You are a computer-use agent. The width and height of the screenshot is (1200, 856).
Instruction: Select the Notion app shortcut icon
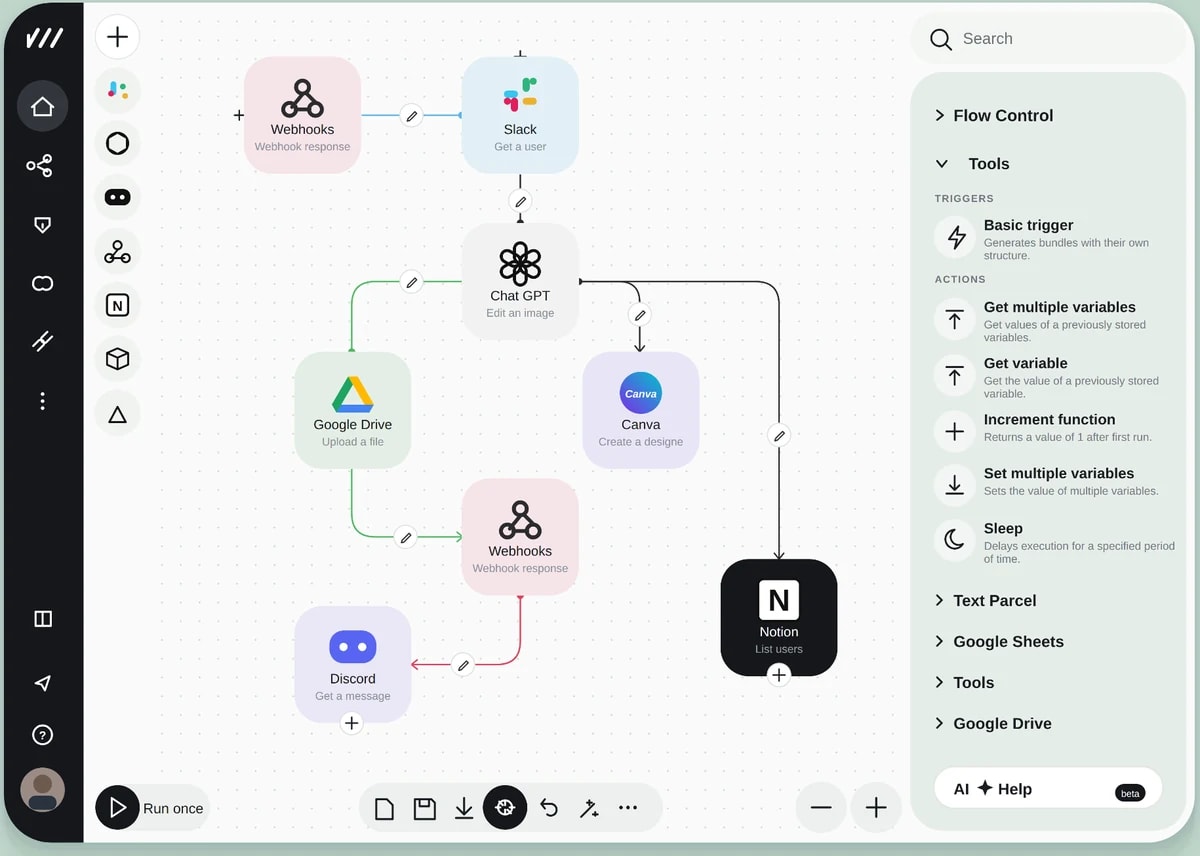pyautogui.click(x=117, y=305)
